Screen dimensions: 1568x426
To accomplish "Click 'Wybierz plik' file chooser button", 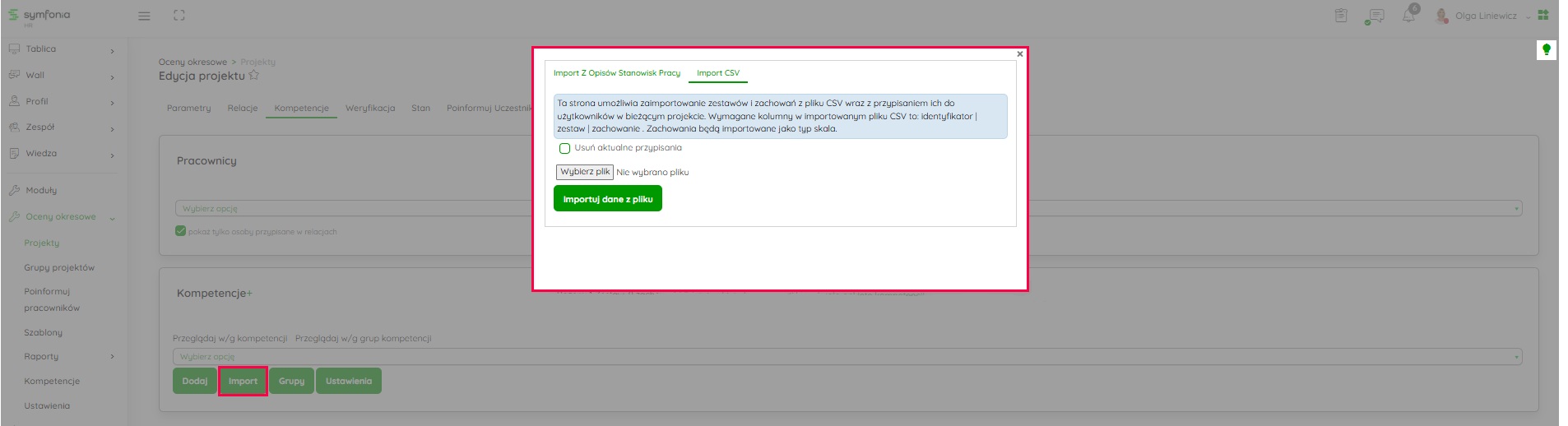I will [x=585, y=172].
